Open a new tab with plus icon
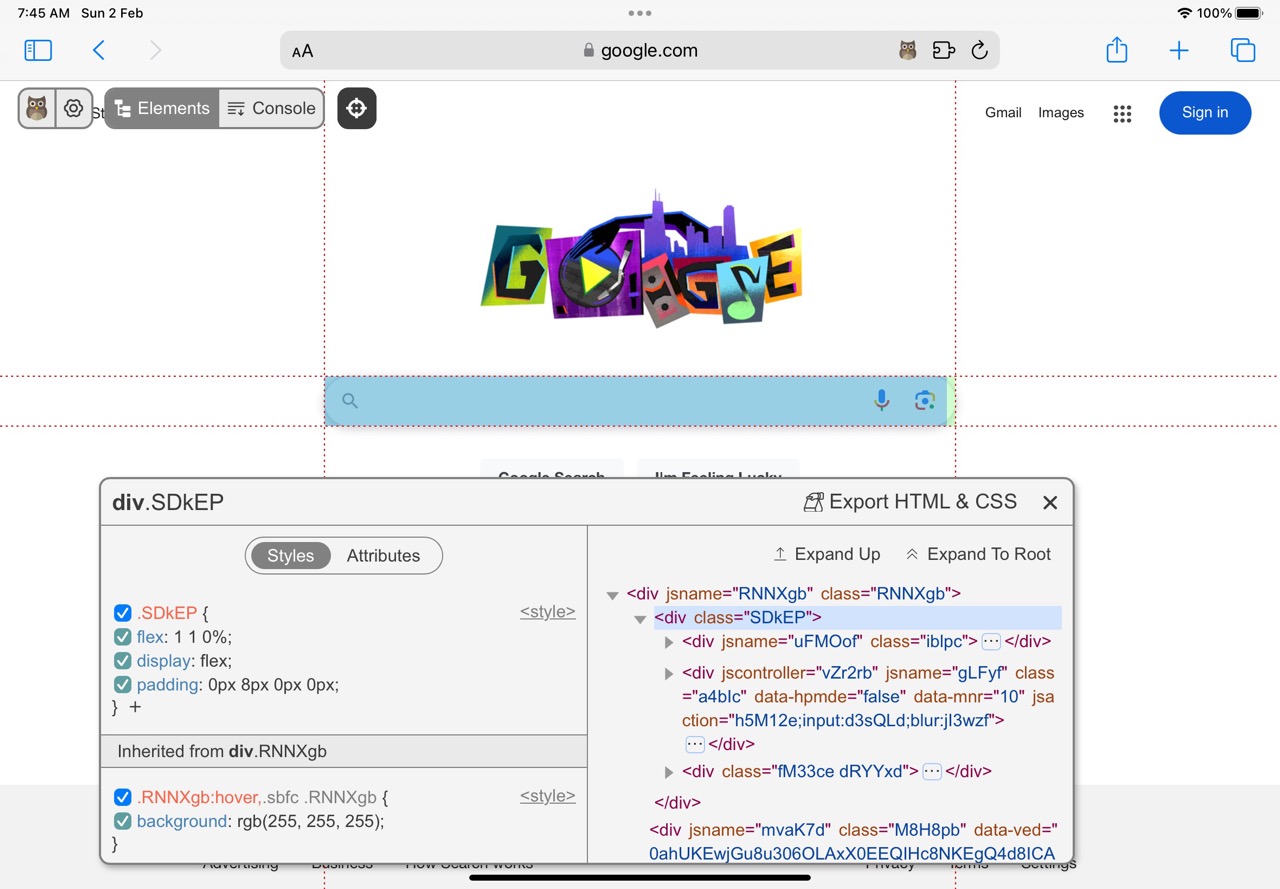This screenshot has width=1280, height=889. click(x=1179, y=50)
